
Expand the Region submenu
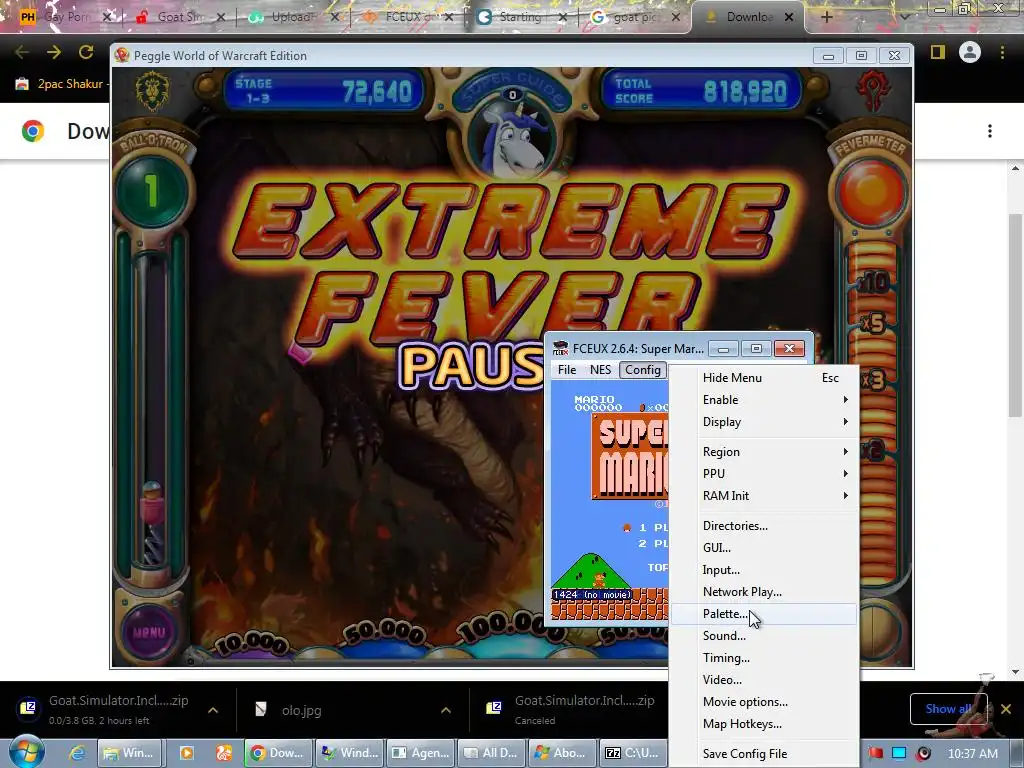point(764,451)
